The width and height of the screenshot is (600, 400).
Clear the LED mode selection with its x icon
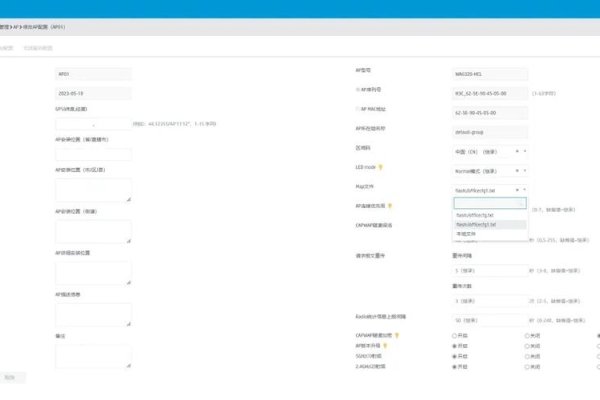click(x=517, y=171)
